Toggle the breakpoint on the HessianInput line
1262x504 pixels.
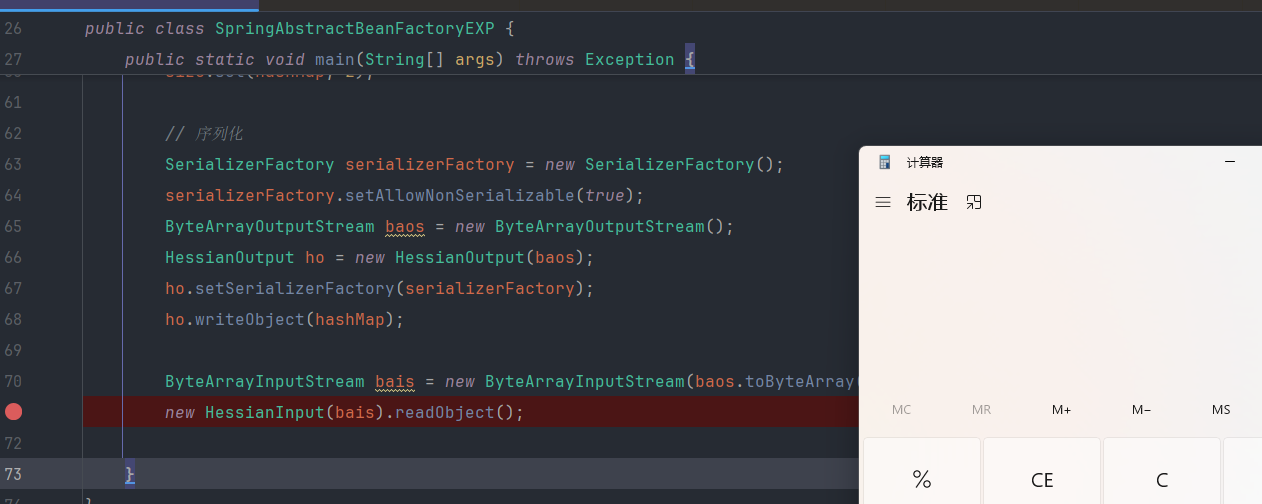click(x=13, y=412)
